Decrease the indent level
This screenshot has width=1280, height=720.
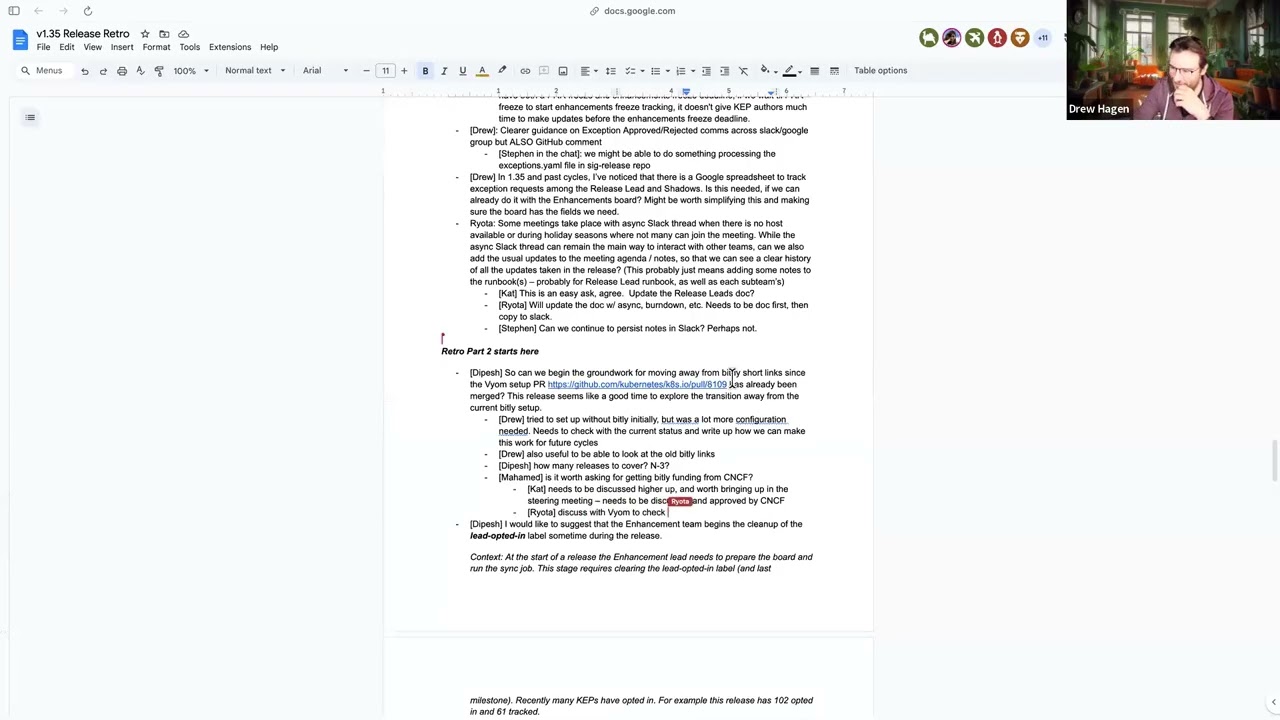[x=706, y=71]
